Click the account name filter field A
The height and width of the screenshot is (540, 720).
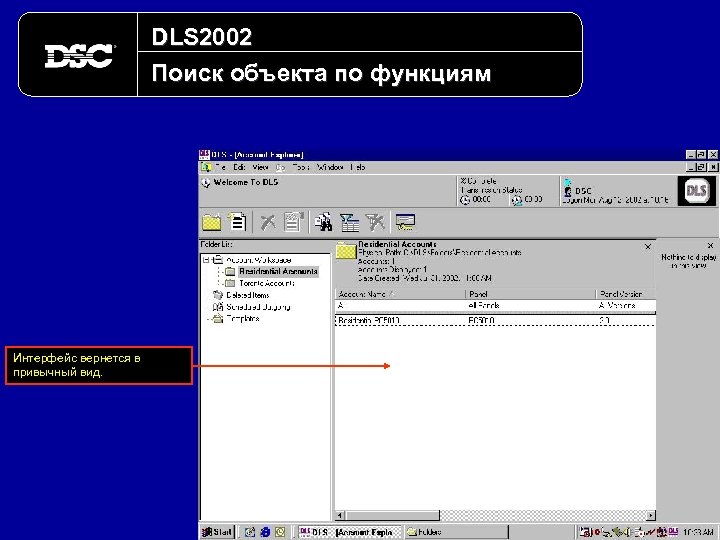pyautogui.click(x=400, y=306)
